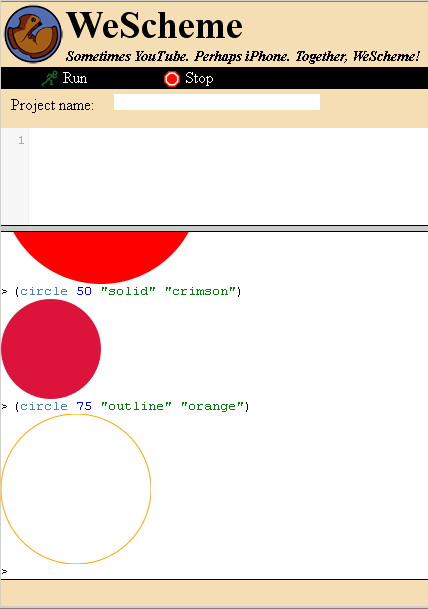Click the "outline" string in the second expression
Screen dimensions: 428x609
[136, 406]
